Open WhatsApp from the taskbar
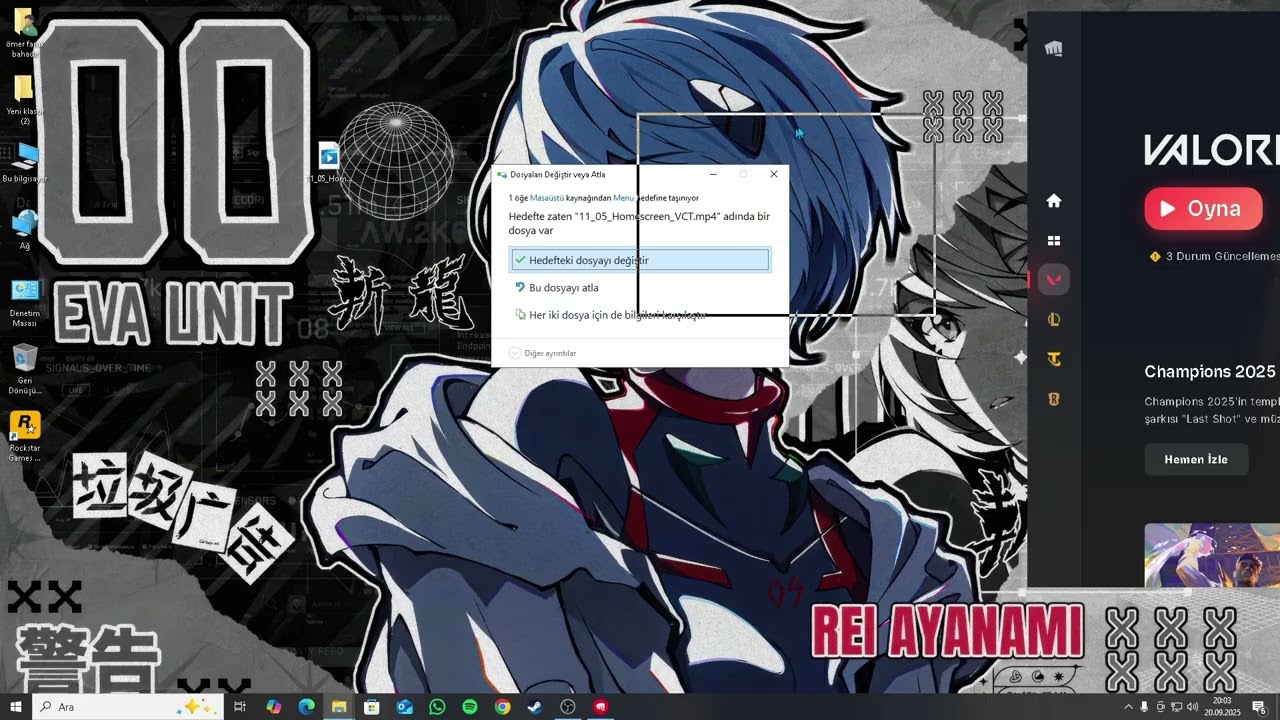The width and height of the screenshot is (1280, 720). (437, 707)
